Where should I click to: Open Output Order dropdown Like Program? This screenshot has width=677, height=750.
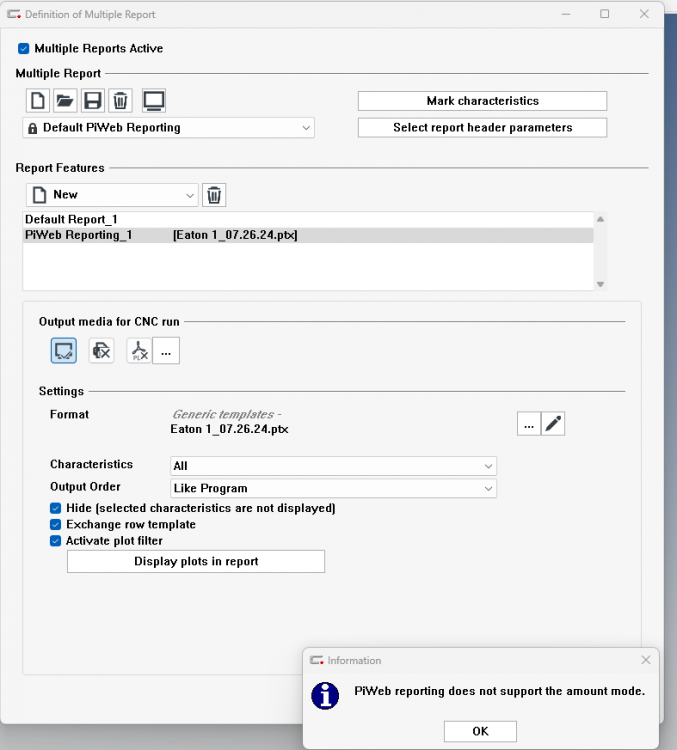[333, 488]
